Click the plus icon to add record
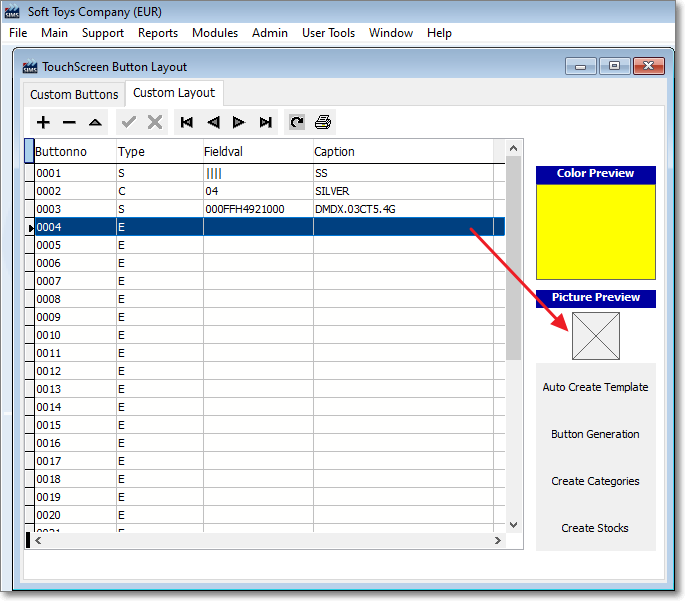 click(43, 122)
